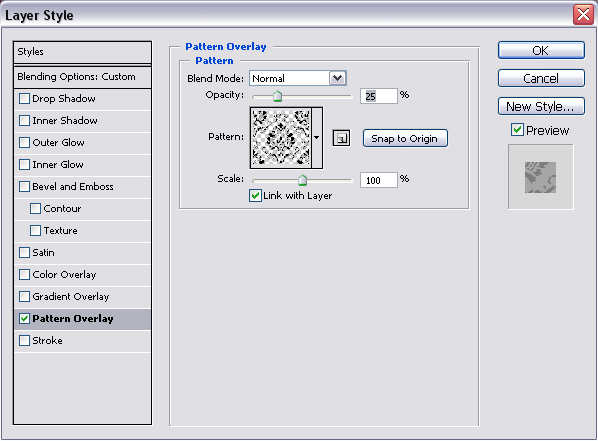
Task: Click the Scale slider handle
Action: pos(302,180)
